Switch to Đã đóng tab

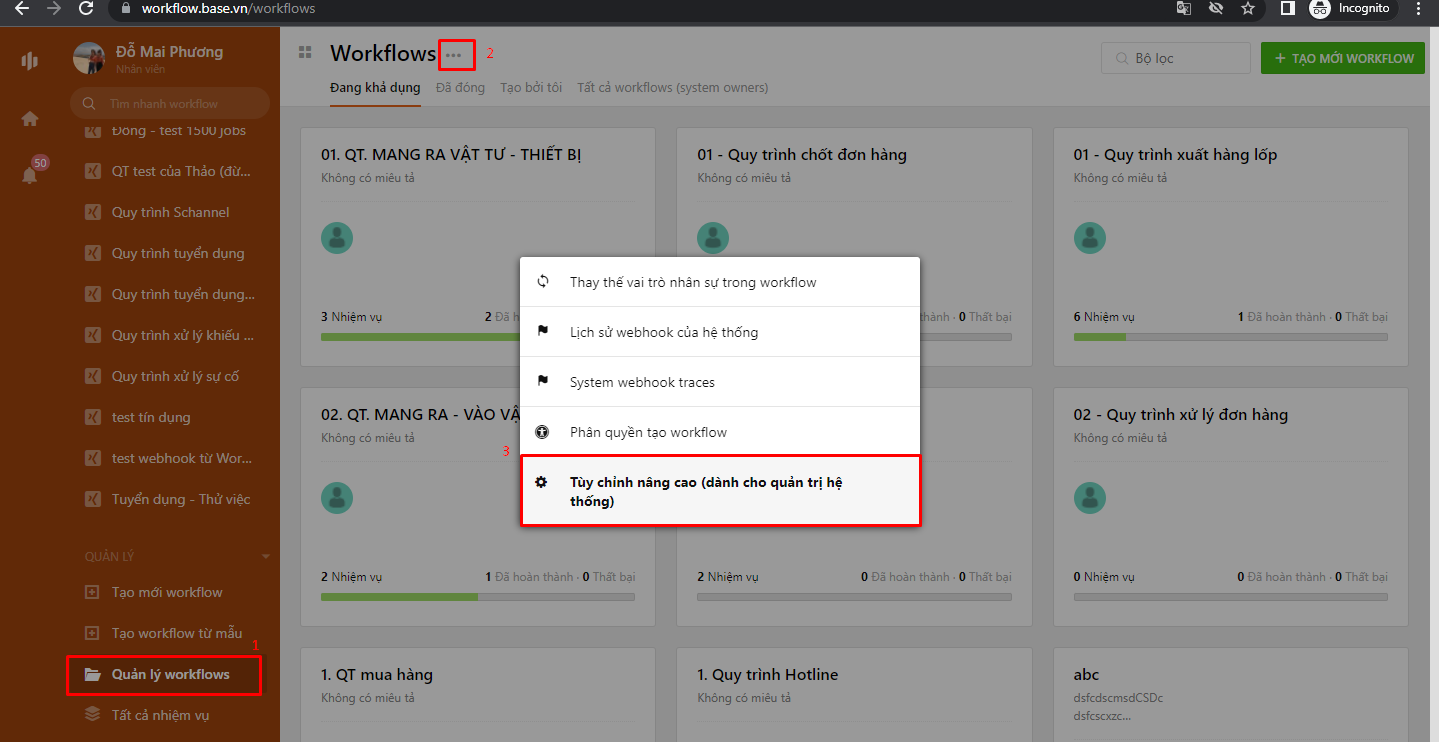[460, 87]
